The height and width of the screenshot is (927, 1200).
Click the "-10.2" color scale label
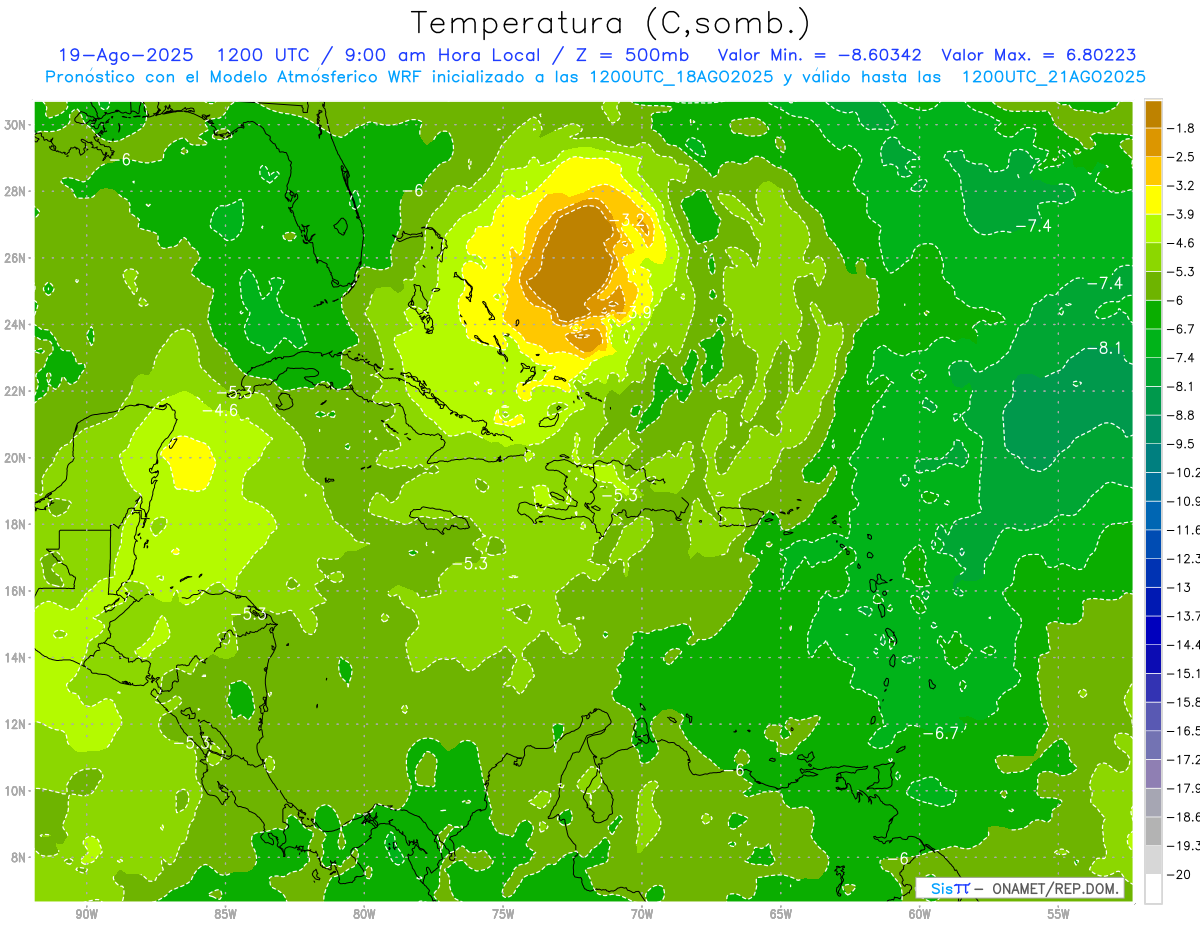coord(1183,472)
